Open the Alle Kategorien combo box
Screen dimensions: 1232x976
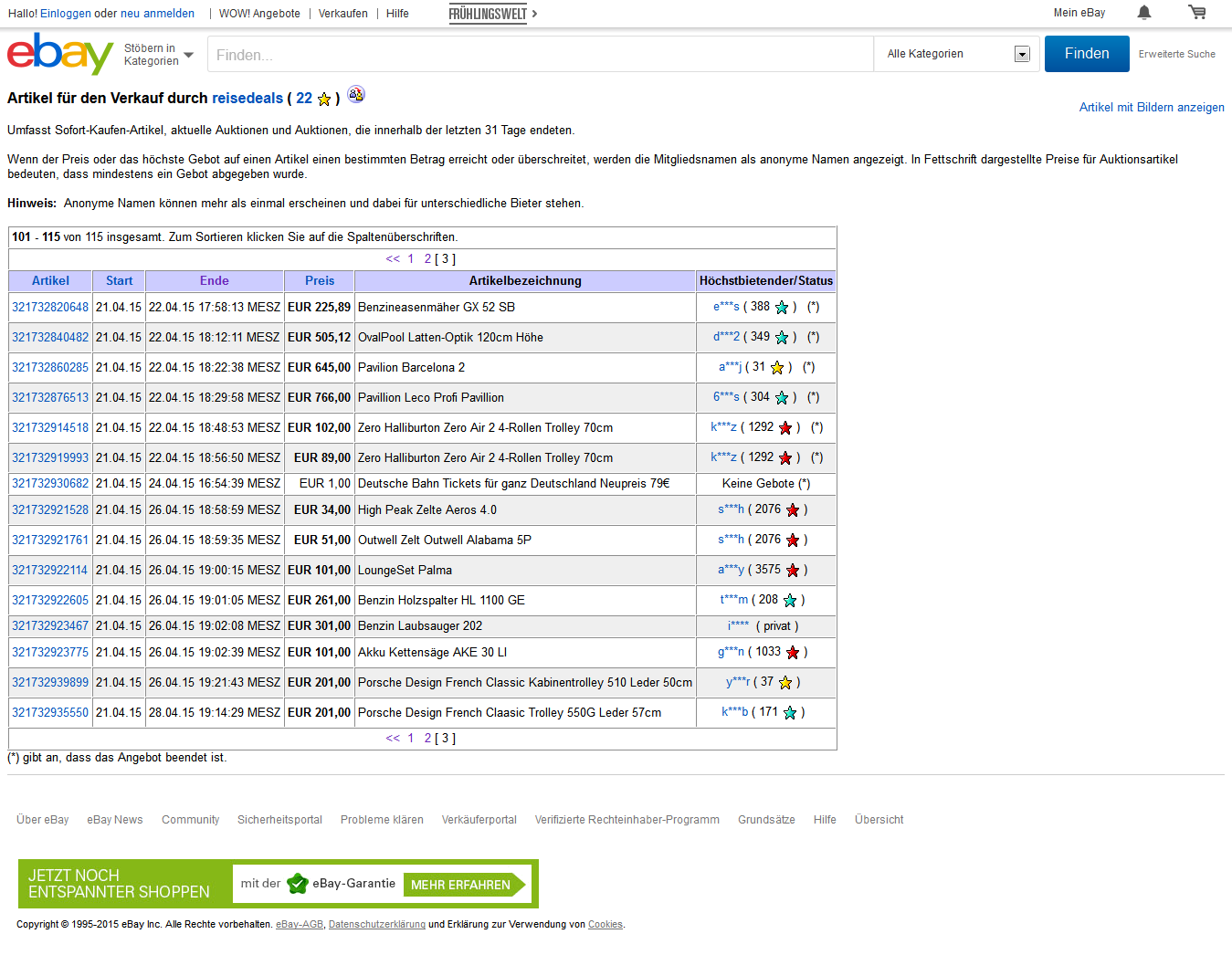[956, 54]
